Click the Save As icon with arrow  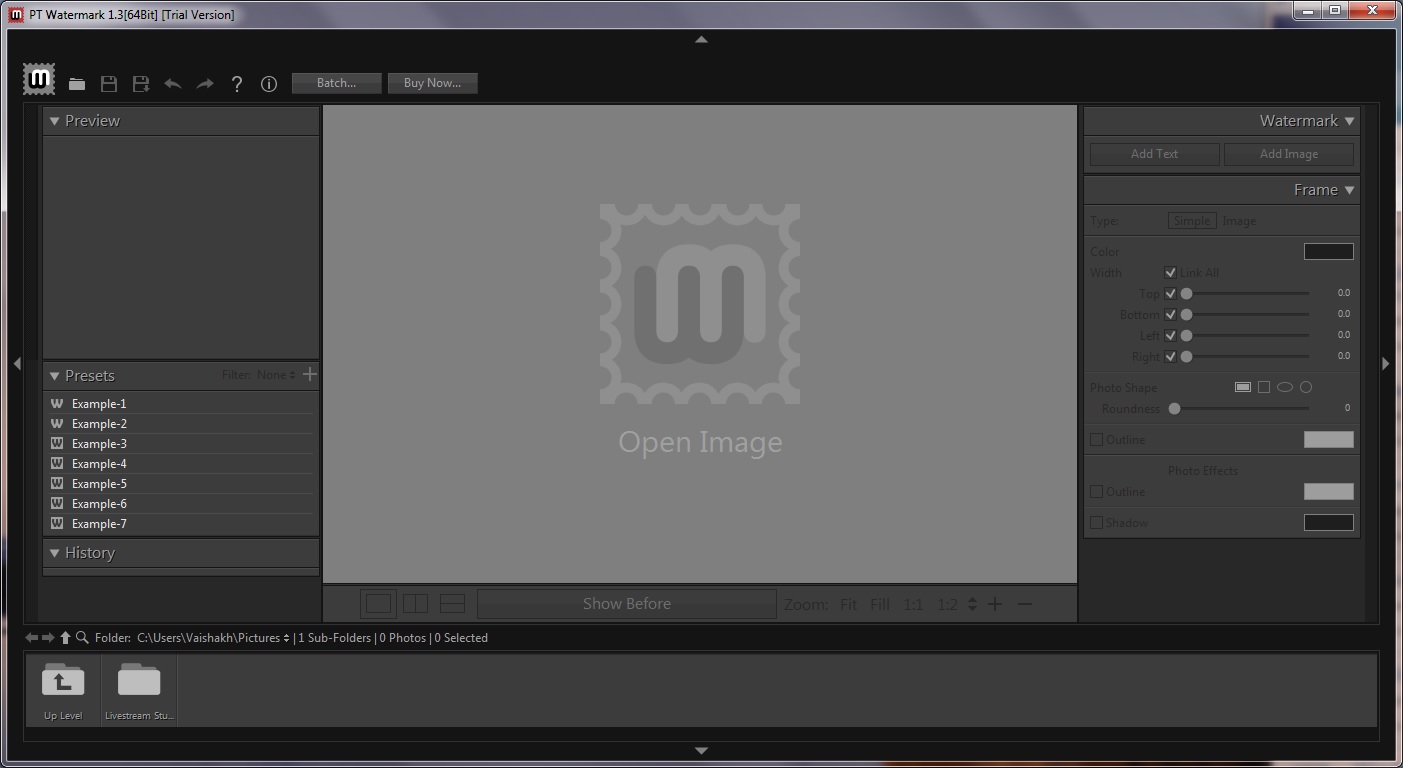coord(141,84)
